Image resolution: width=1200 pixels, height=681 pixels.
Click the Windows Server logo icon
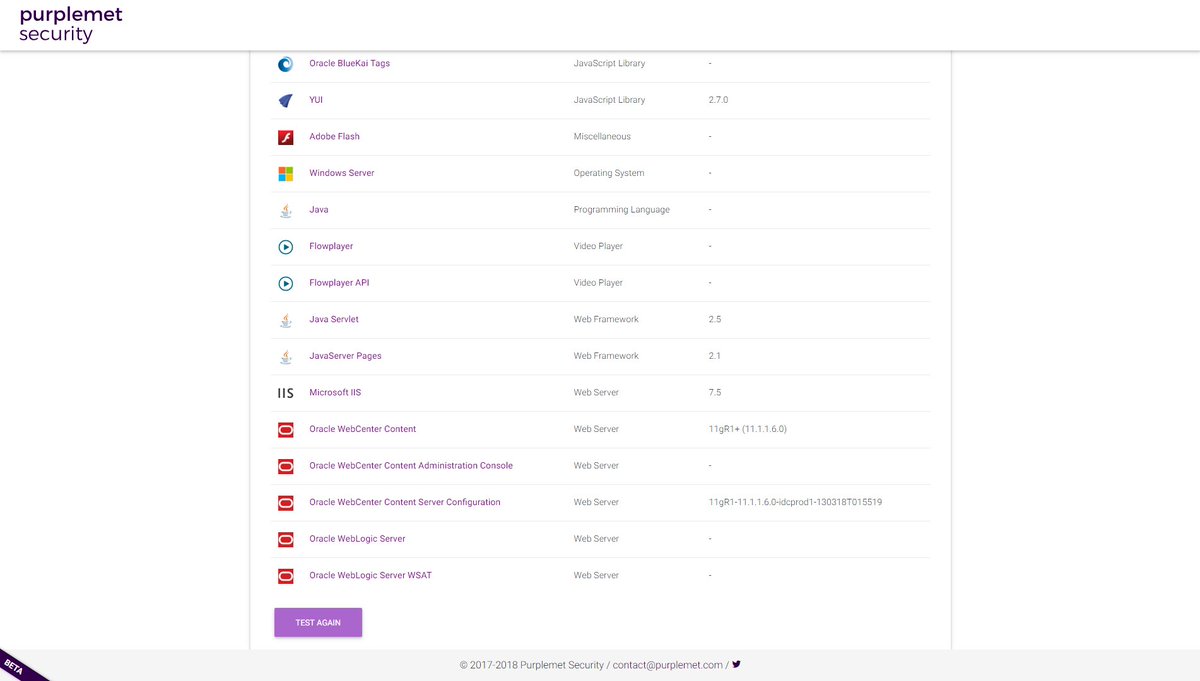285,173
